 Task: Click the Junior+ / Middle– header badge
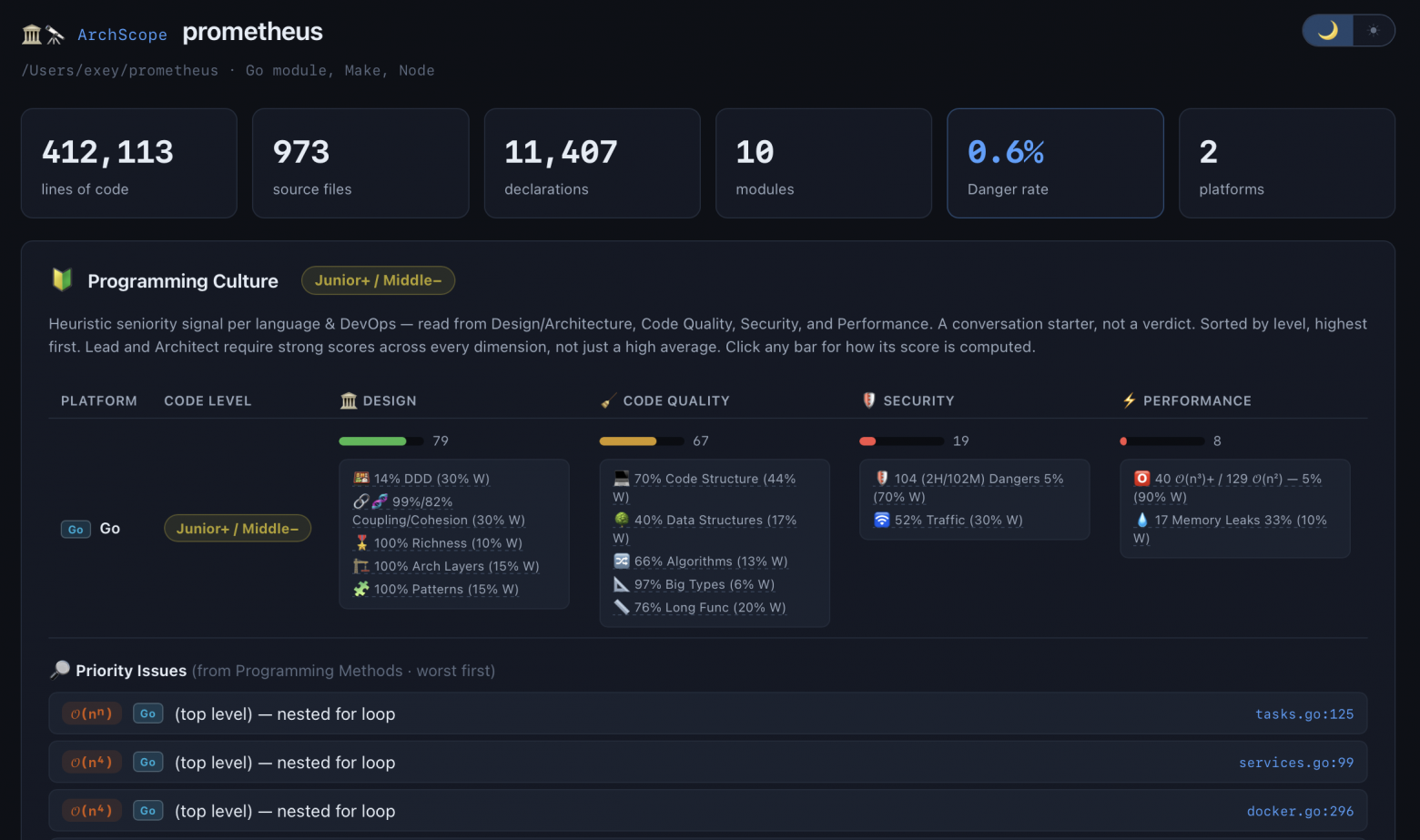[378, 280]
